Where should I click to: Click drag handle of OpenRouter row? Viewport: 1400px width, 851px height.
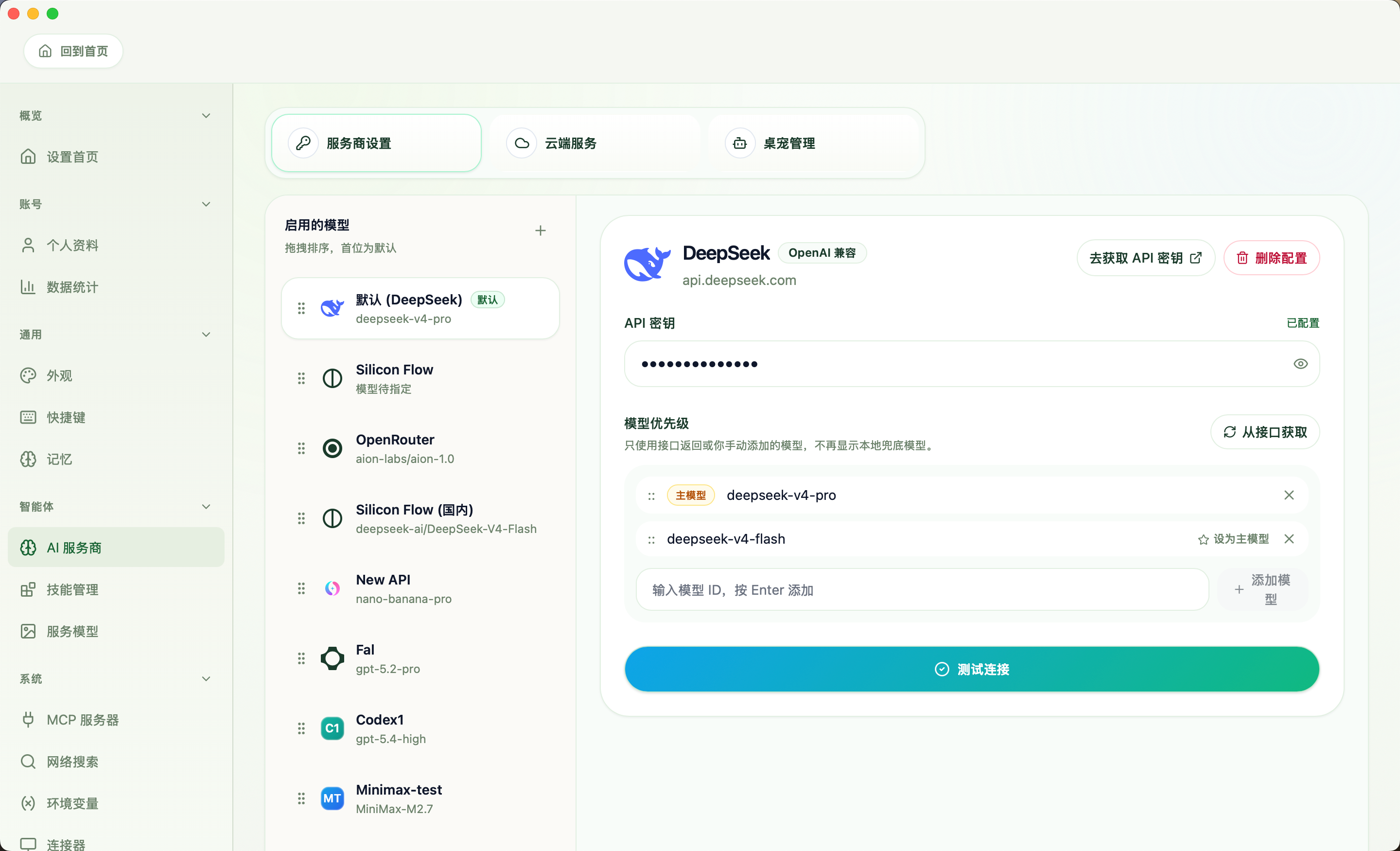tap(301, 448)
